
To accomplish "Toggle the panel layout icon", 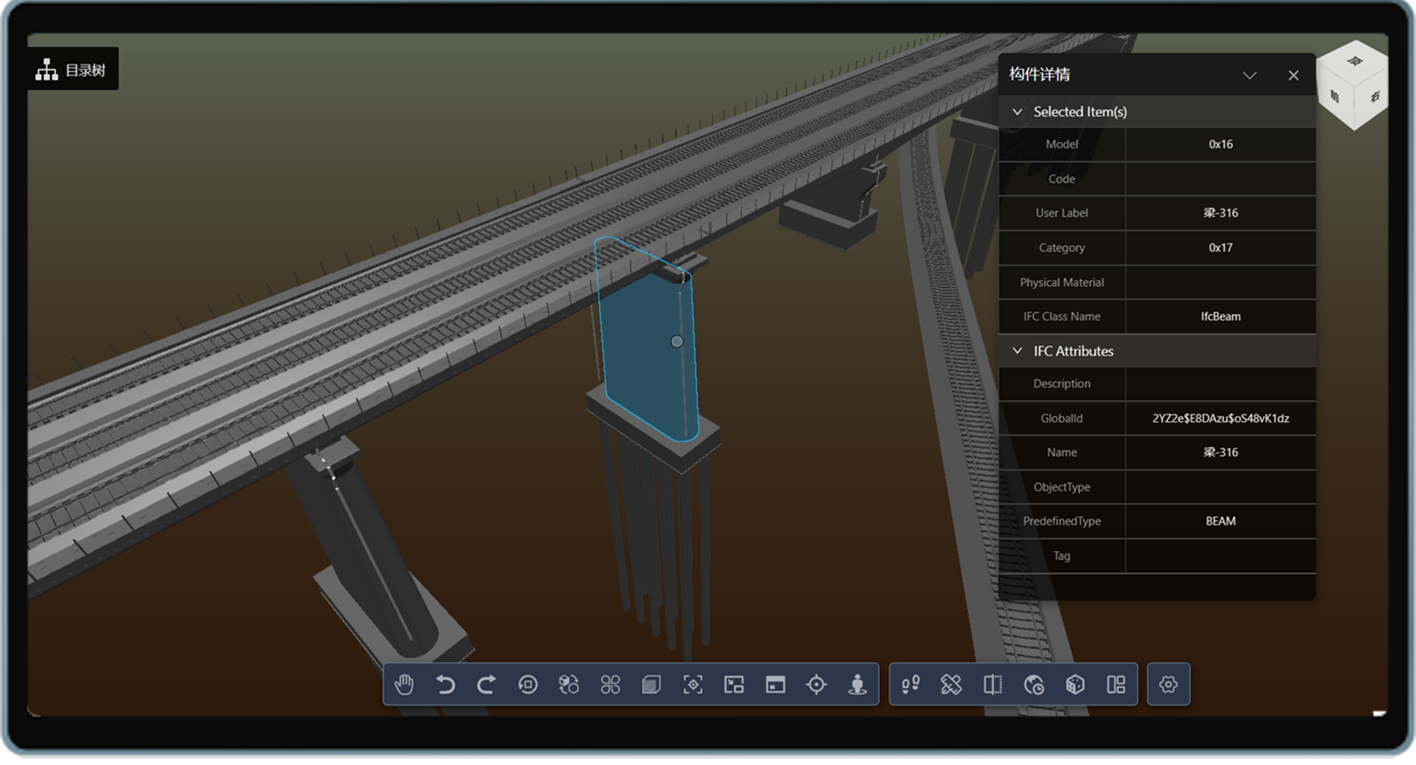I will 1116,685.
